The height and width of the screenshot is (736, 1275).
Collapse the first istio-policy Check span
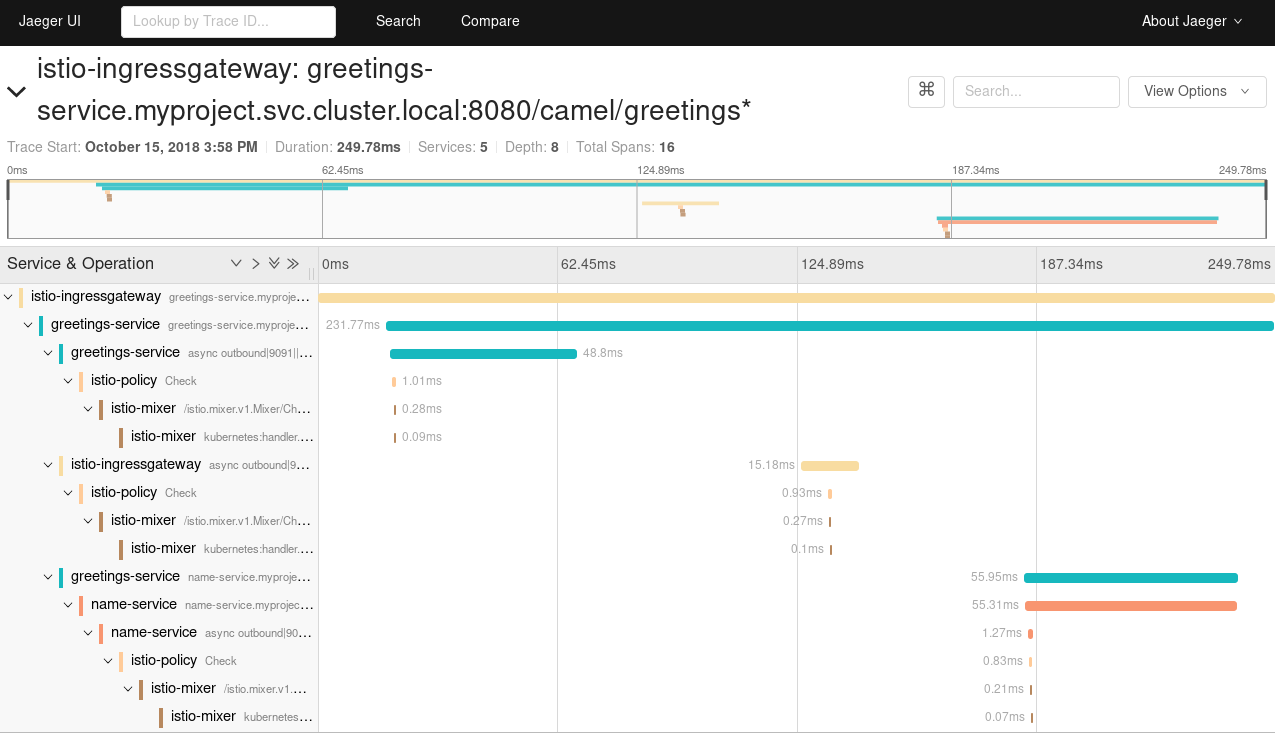(68, 381)
